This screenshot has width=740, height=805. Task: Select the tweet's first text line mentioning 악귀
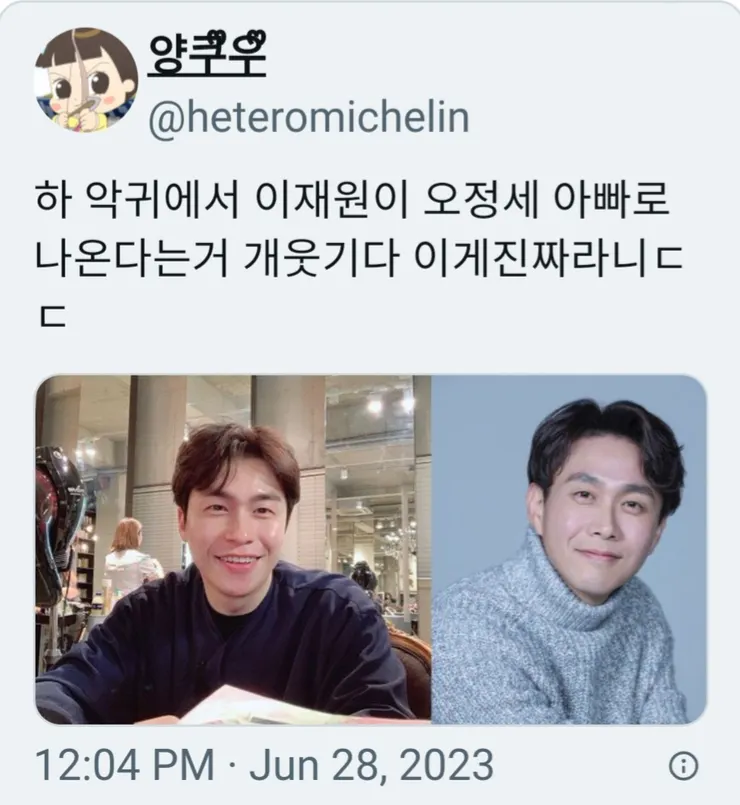(x=352, y=199)
